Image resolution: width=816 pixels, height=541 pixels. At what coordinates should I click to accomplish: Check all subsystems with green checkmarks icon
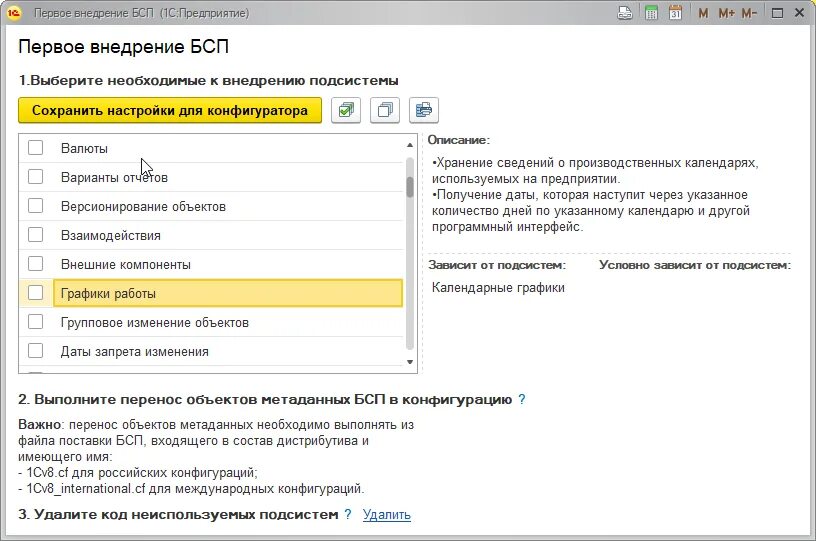[346, 110]
